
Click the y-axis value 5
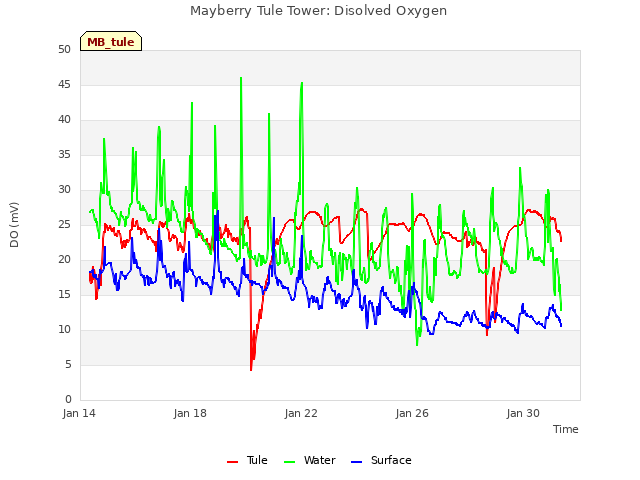click(68, 364)
